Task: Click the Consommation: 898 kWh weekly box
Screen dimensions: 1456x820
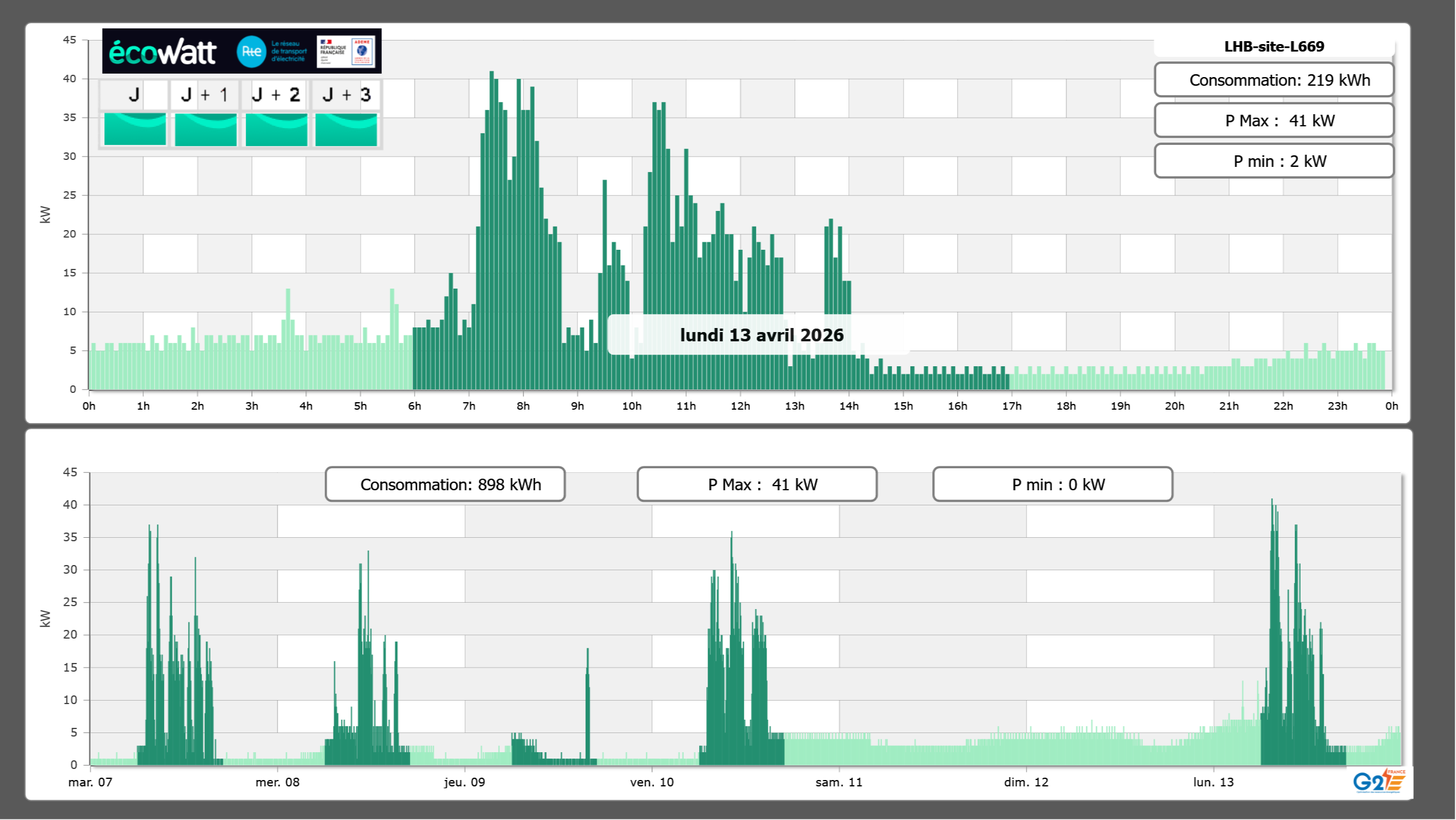Action: tap(445, 484)
